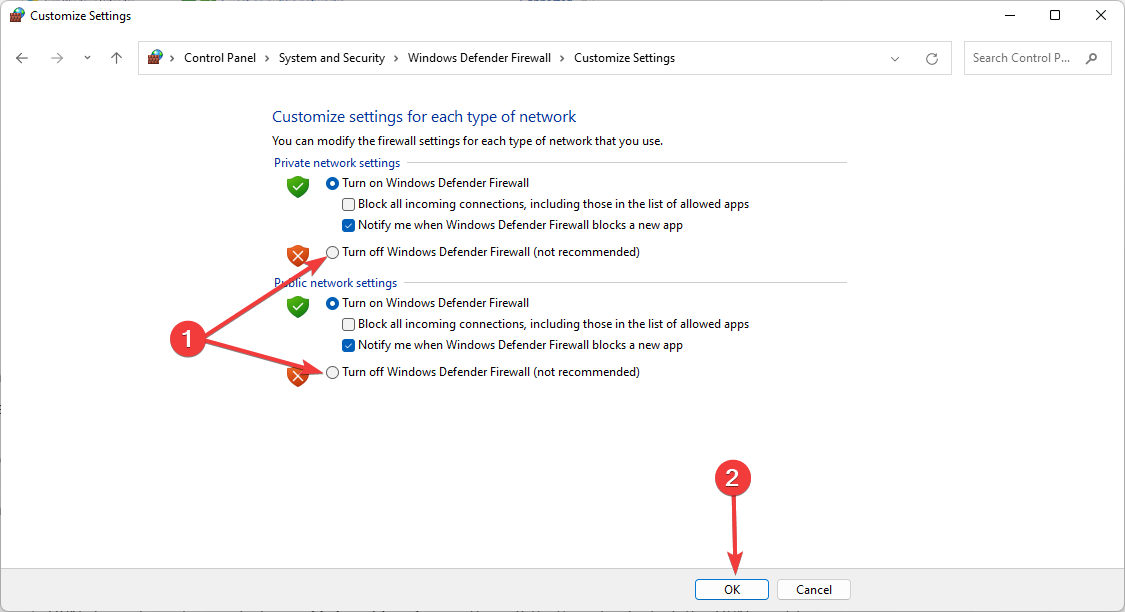Image resolution: width=1125 pixels, height=612 pixels.
Task: Check Block all incoming connections under Private
Action: 348,204
